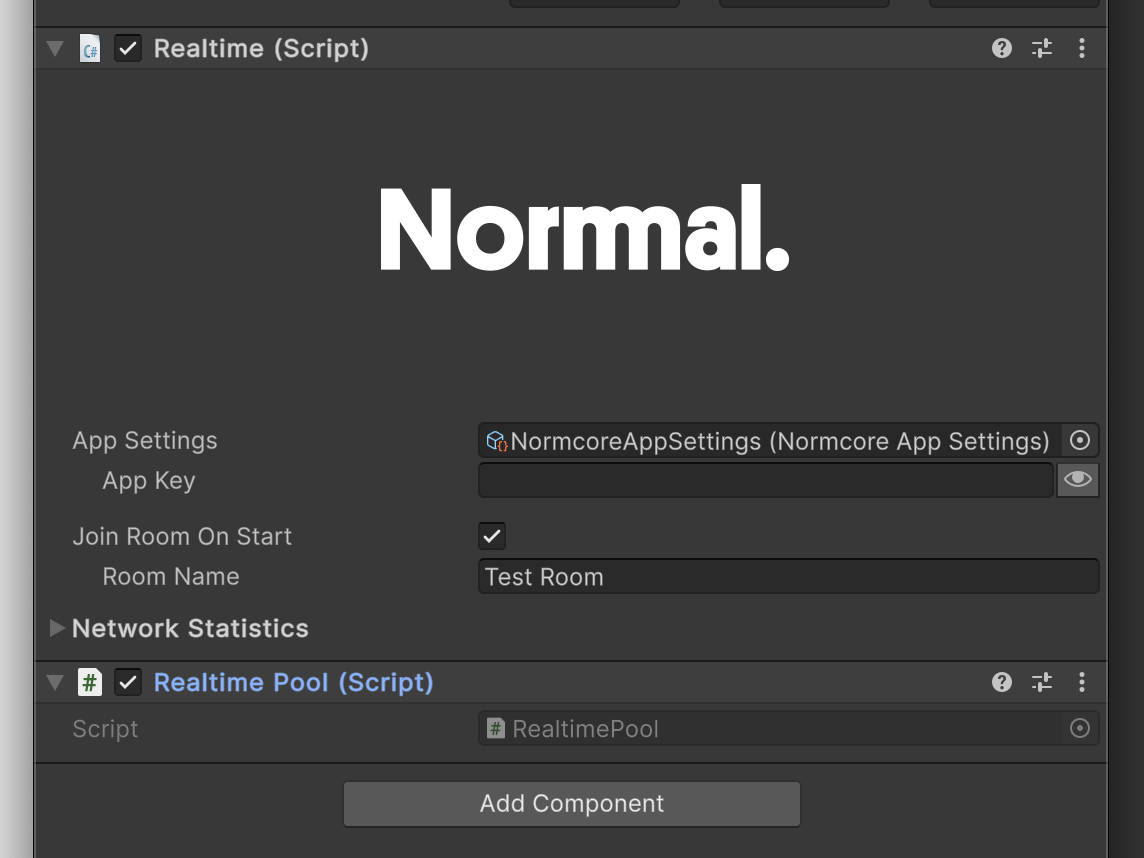Click the C# script icon on Realtime component
The width and height of the screenshot is (1144, 858).
[90, 48]
